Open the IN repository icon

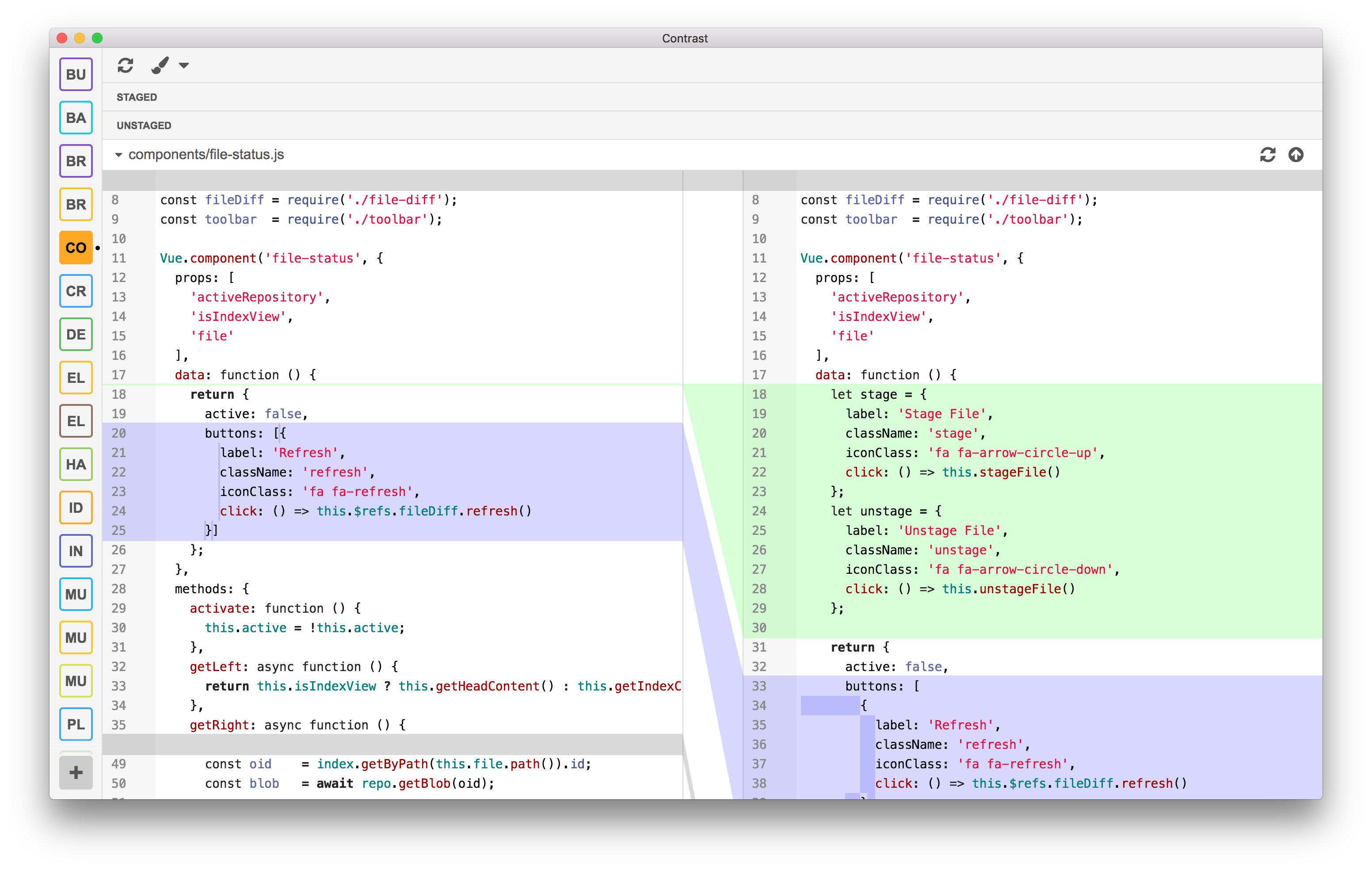[x=76, y=550]
